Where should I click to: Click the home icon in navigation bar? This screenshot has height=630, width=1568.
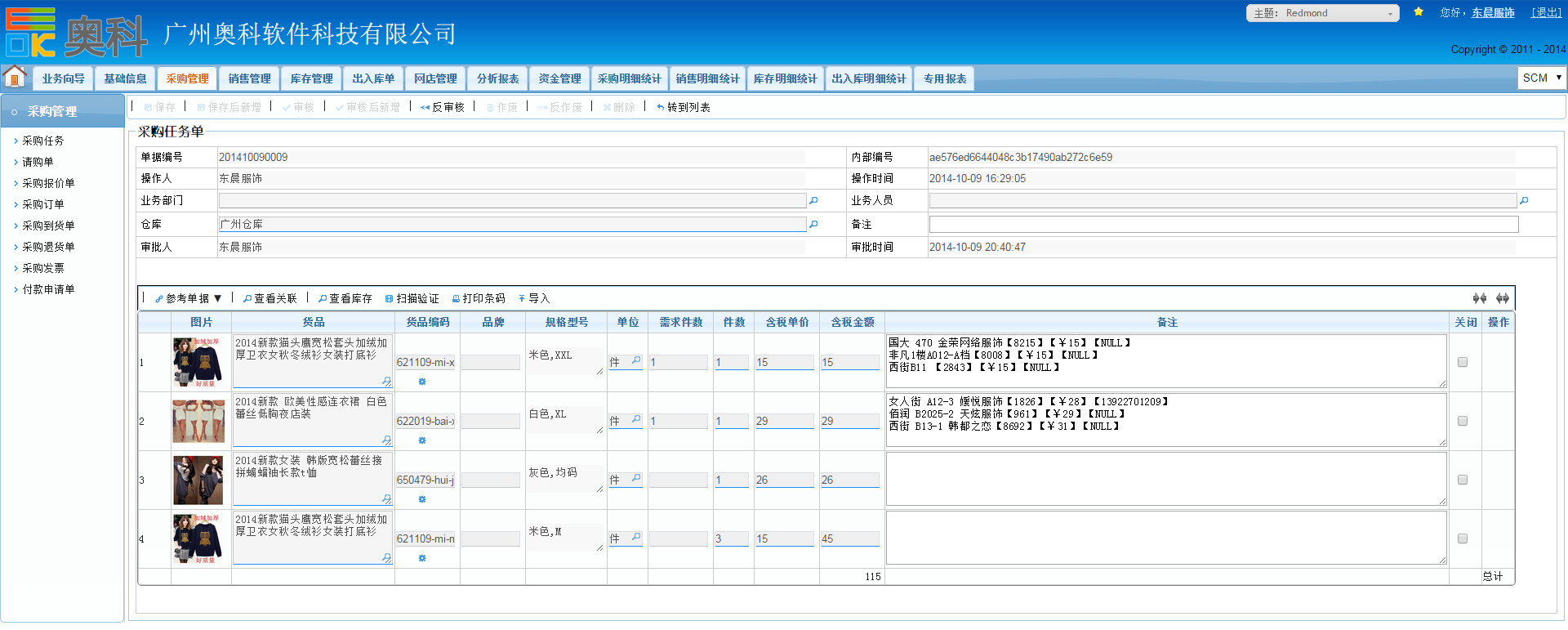pyautogui.click(x=15, y=77)
